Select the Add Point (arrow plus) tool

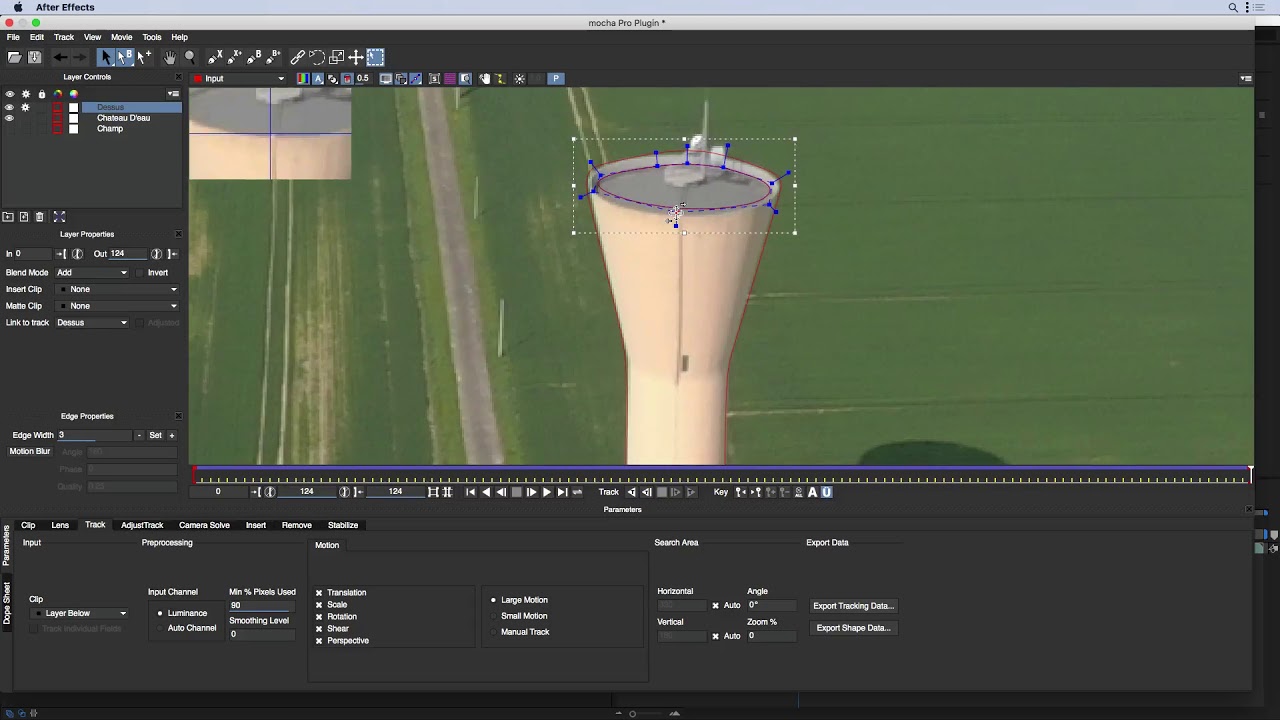[145, 58]
